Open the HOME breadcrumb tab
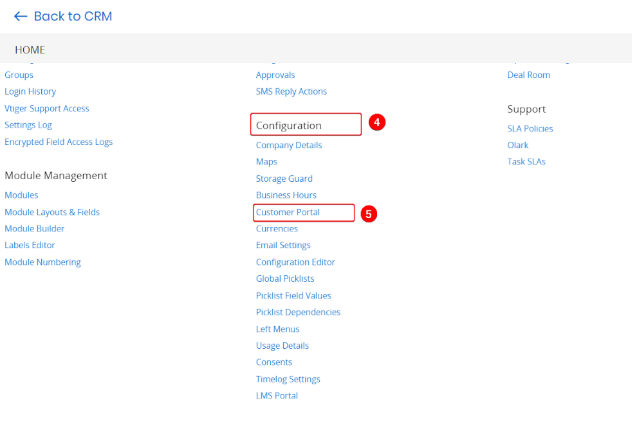The width and height of the screenshot is (632, 421). click(30, 50)
